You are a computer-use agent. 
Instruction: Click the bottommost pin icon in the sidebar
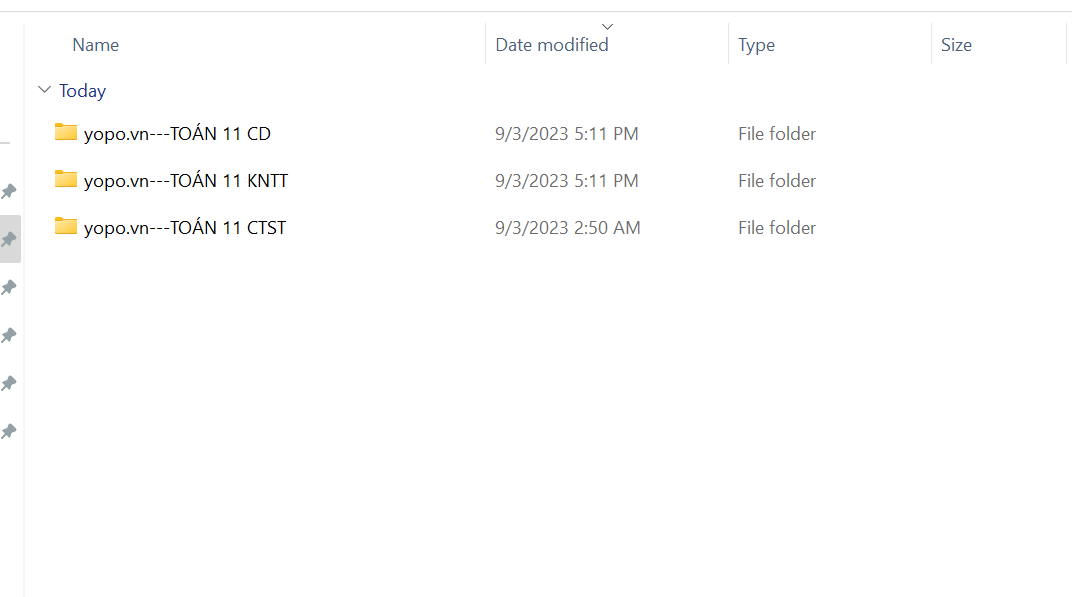(x=9, y=432)
